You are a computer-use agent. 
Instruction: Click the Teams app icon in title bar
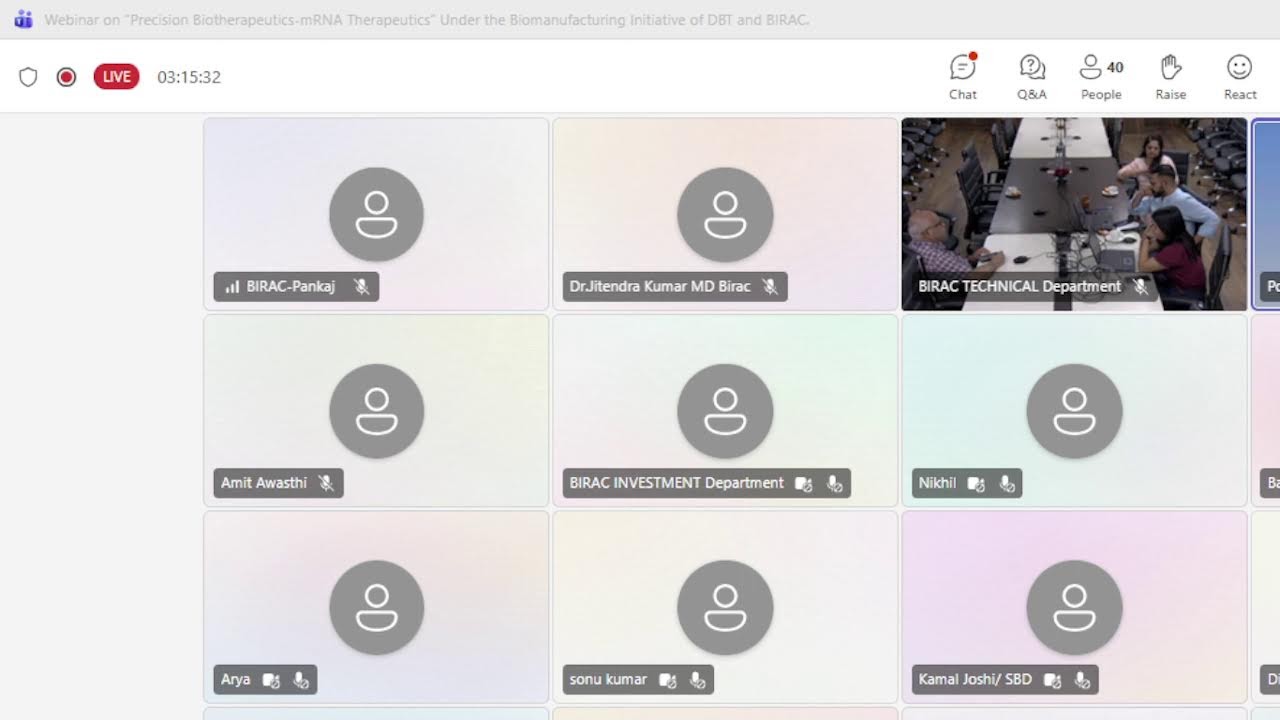[23, 19]
